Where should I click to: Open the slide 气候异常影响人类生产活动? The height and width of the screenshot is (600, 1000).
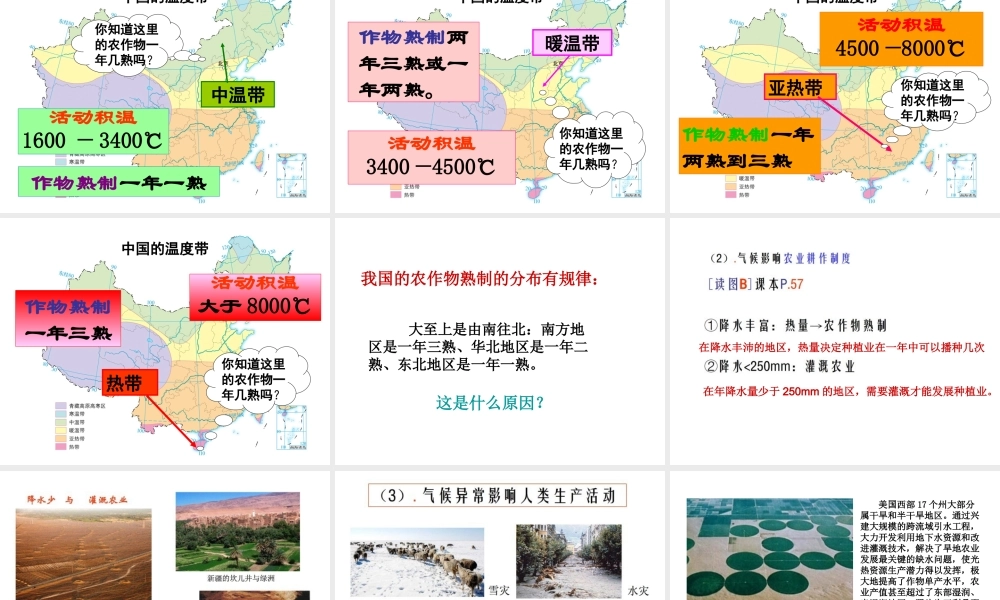(x=499, y=536)
